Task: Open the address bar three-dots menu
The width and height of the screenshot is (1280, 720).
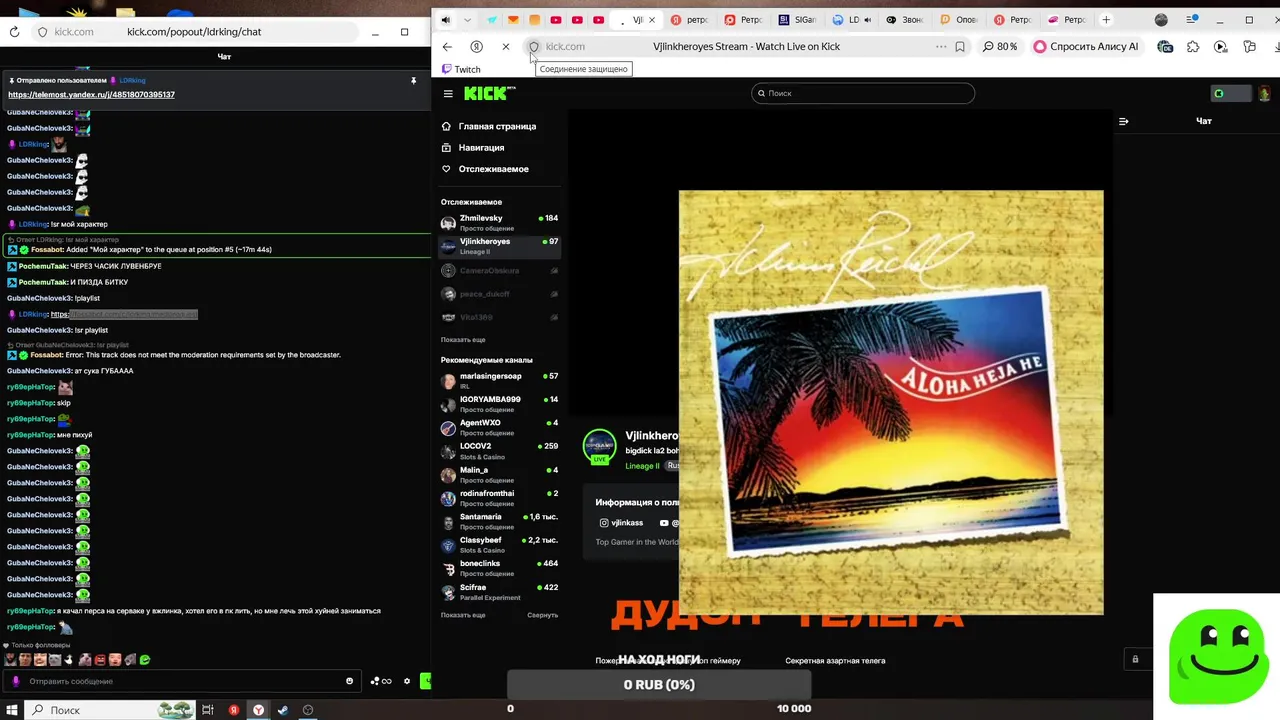Action: [941, 46]
